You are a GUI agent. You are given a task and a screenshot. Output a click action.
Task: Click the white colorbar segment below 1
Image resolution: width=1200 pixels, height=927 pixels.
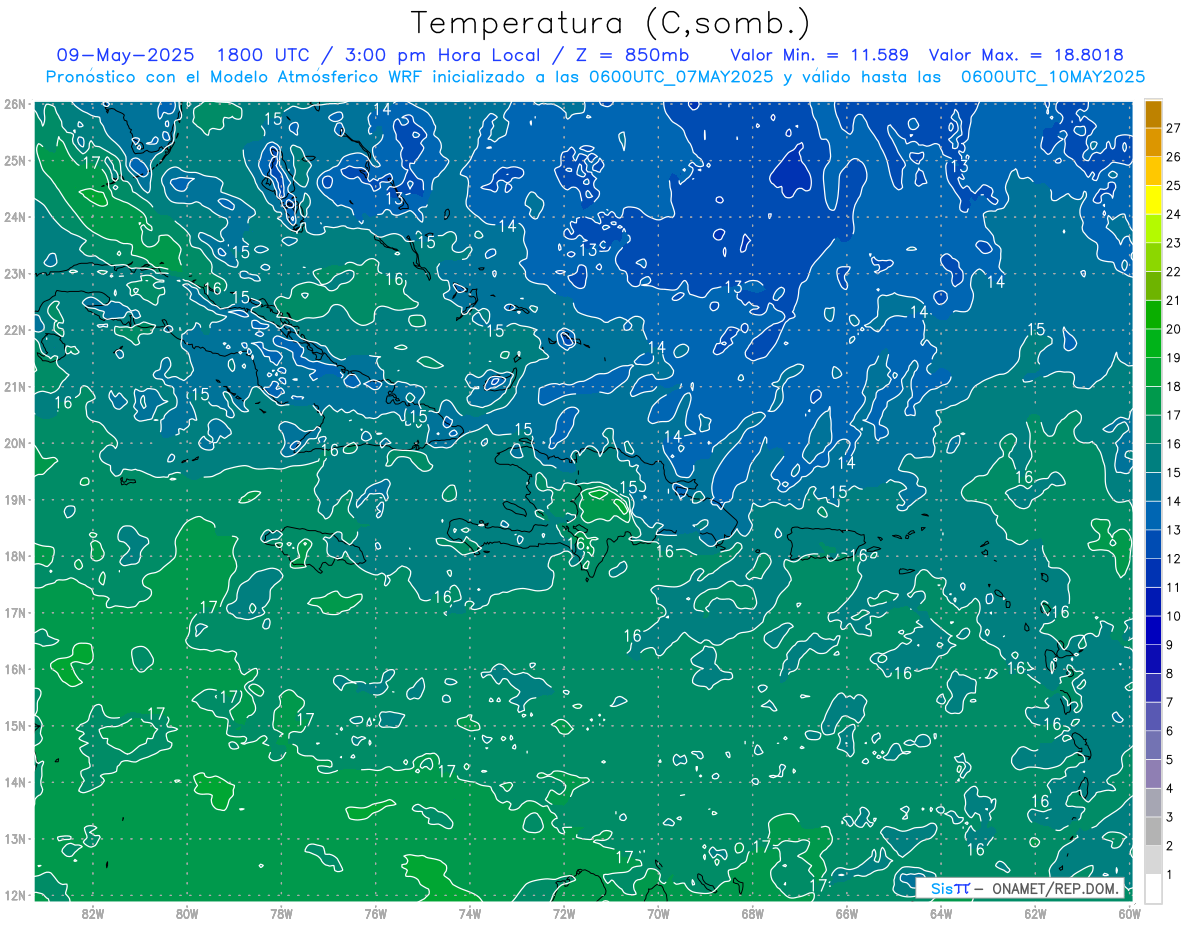[x=1154, y=888]
